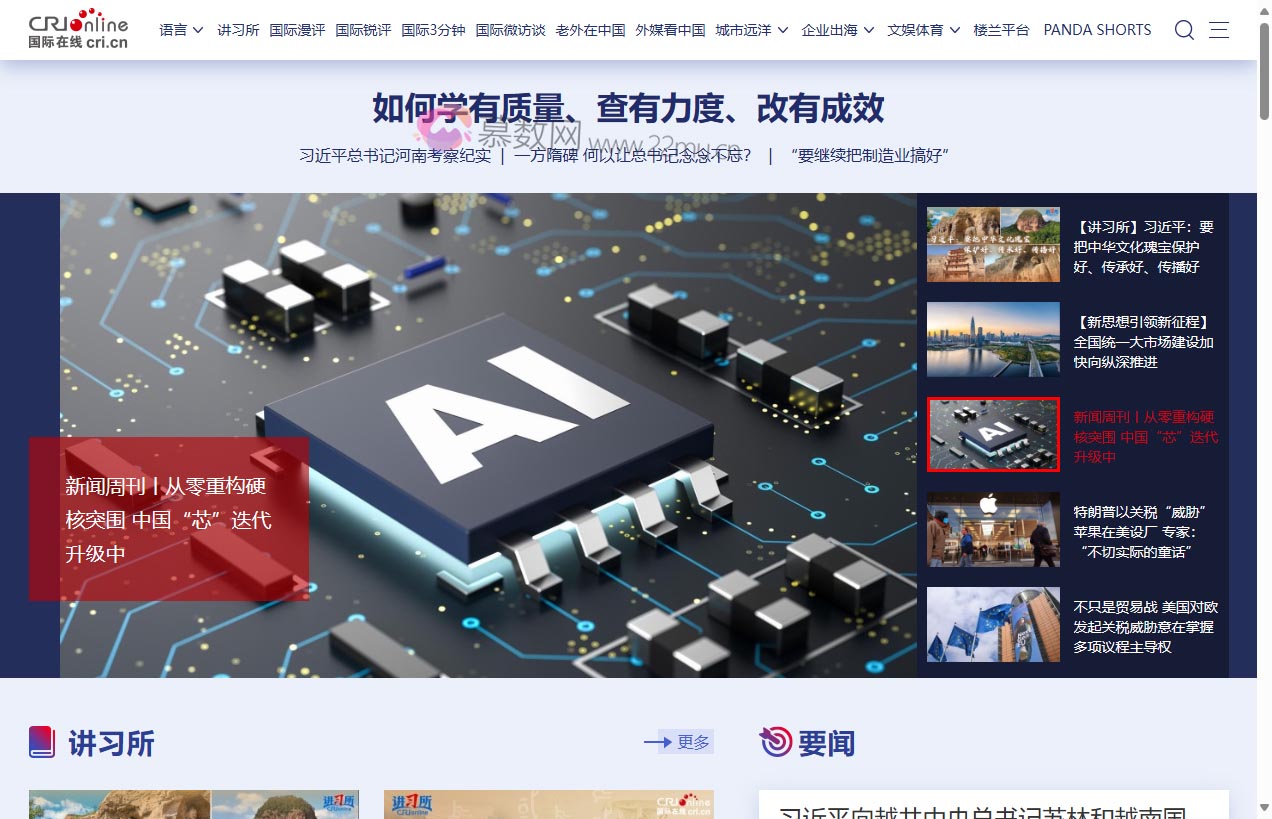Open the 企业出海 dropdown menu
Image resolution: width=1272 pixels, height=819 pixels.
pos(838,30)
